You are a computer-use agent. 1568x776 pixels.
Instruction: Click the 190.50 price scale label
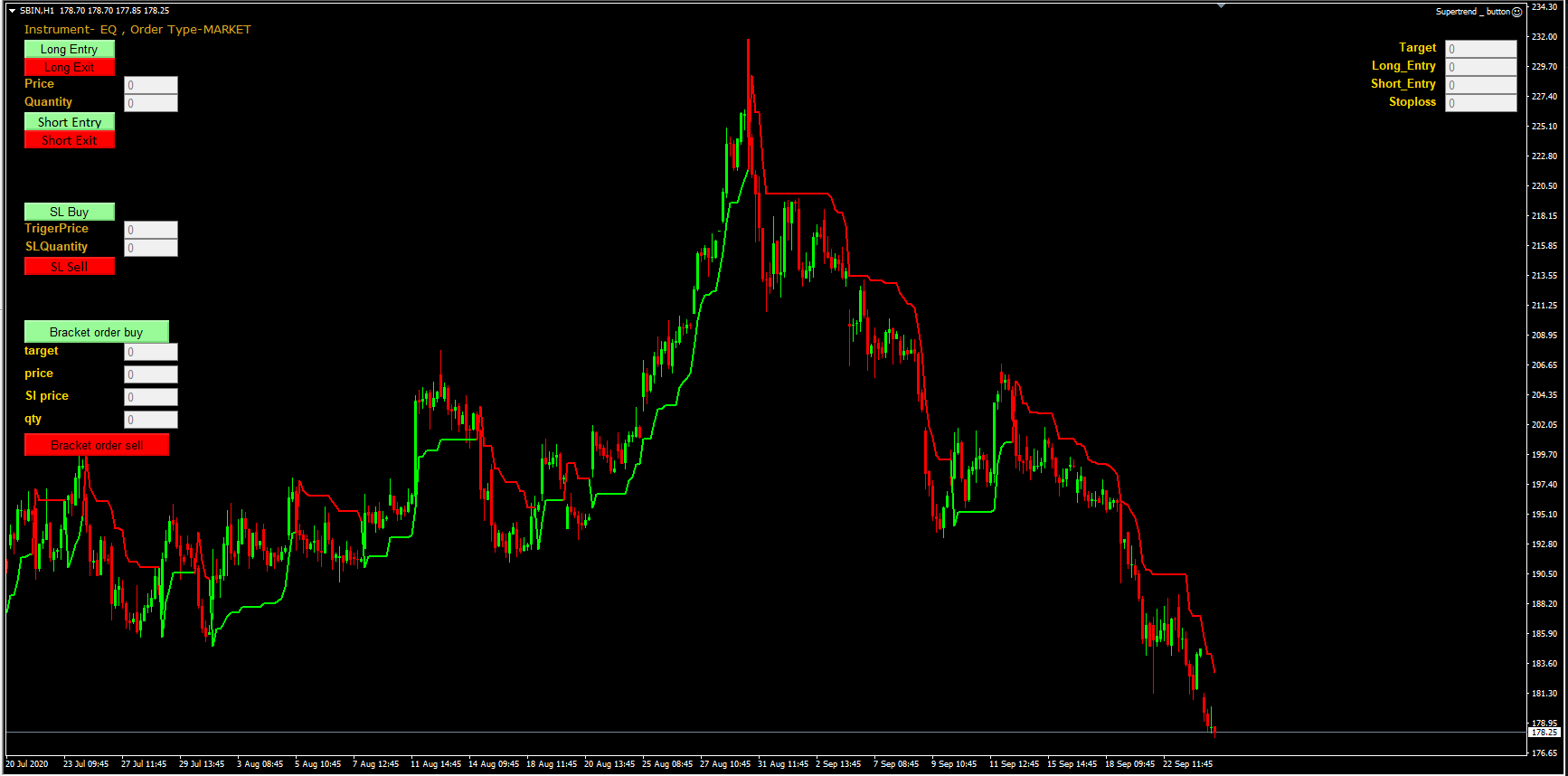1544,574
